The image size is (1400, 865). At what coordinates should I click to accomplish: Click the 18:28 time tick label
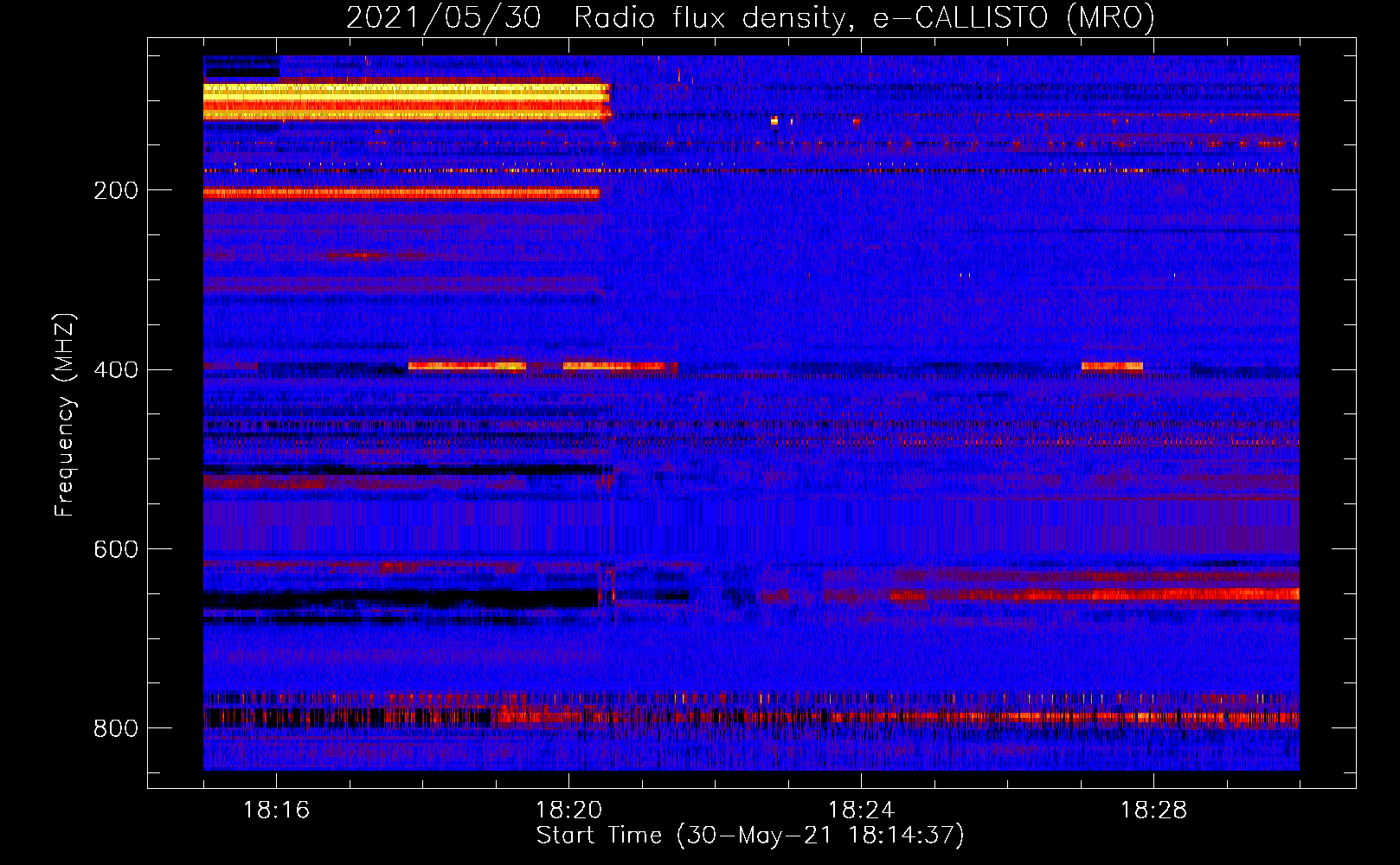pyautogui.click(x=1153, y=811)
